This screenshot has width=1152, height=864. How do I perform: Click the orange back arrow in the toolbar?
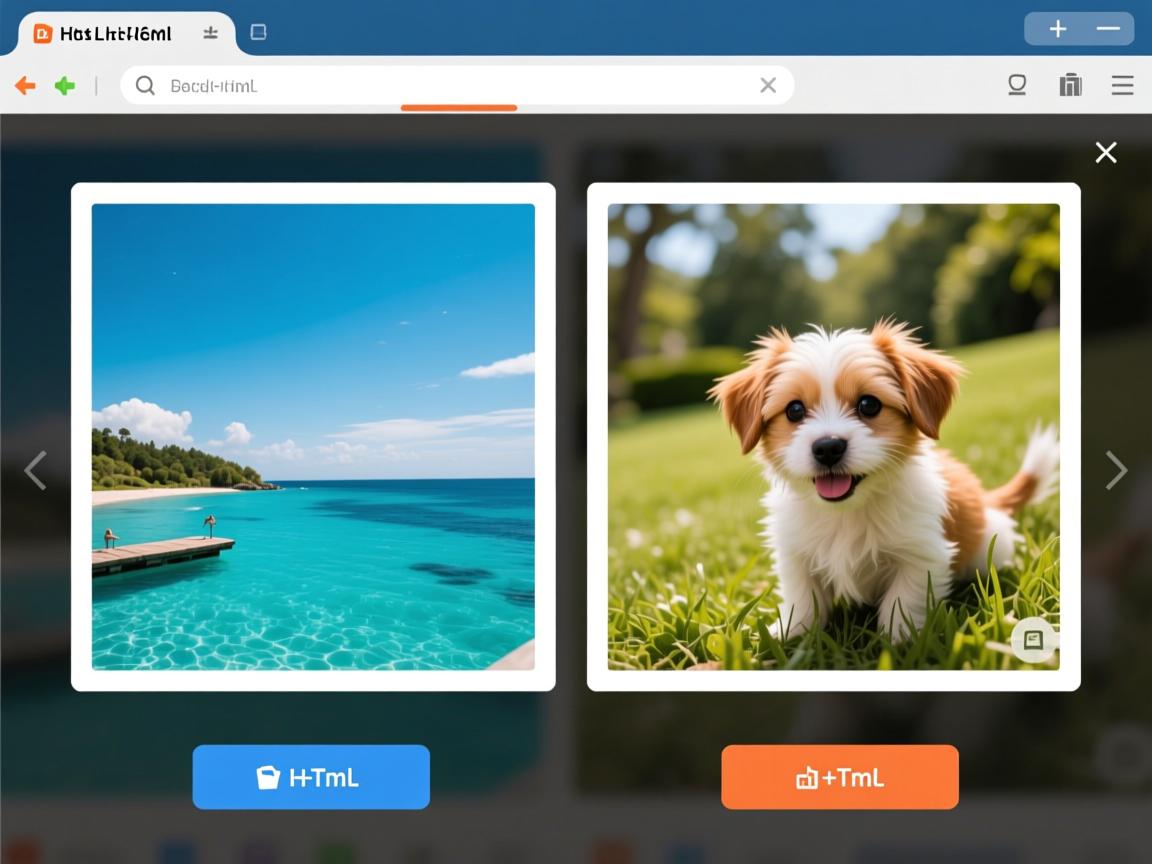26,86
